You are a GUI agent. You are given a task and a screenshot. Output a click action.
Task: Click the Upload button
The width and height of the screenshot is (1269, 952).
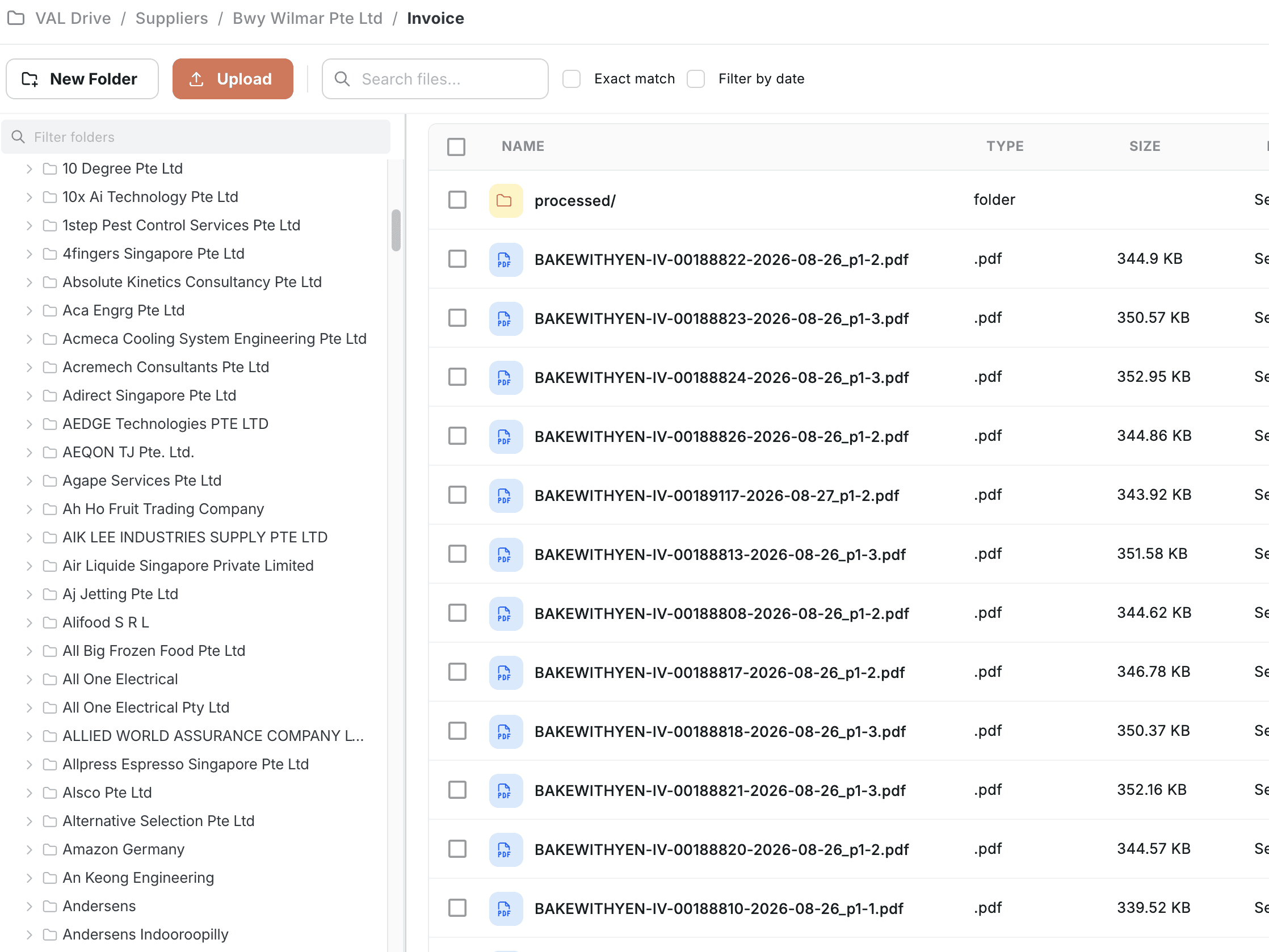coord(232,78)
